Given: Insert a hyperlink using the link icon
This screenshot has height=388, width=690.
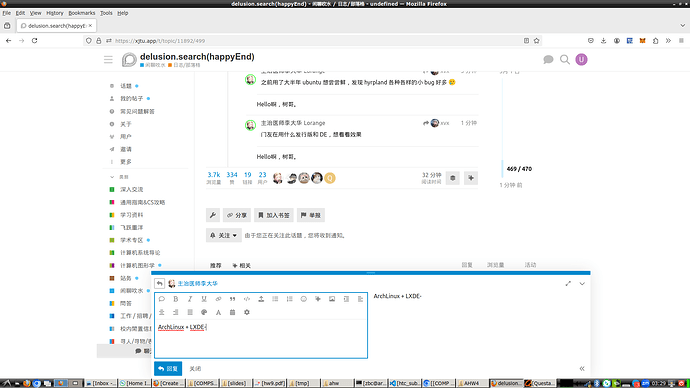Looking at the screenshot, I should [x=218, y=299].
